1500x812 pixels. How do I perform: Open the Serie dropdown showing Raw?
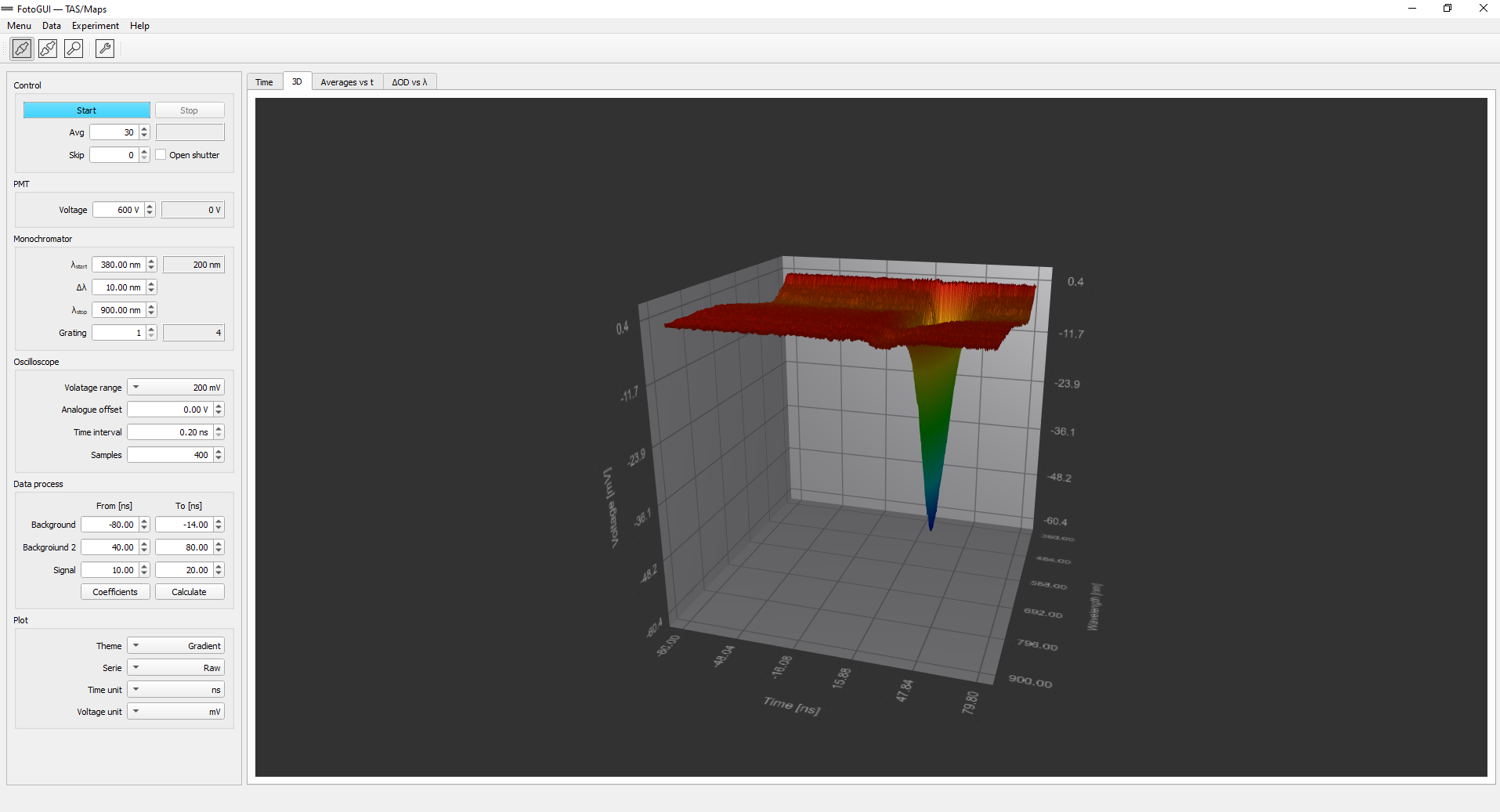175,668
